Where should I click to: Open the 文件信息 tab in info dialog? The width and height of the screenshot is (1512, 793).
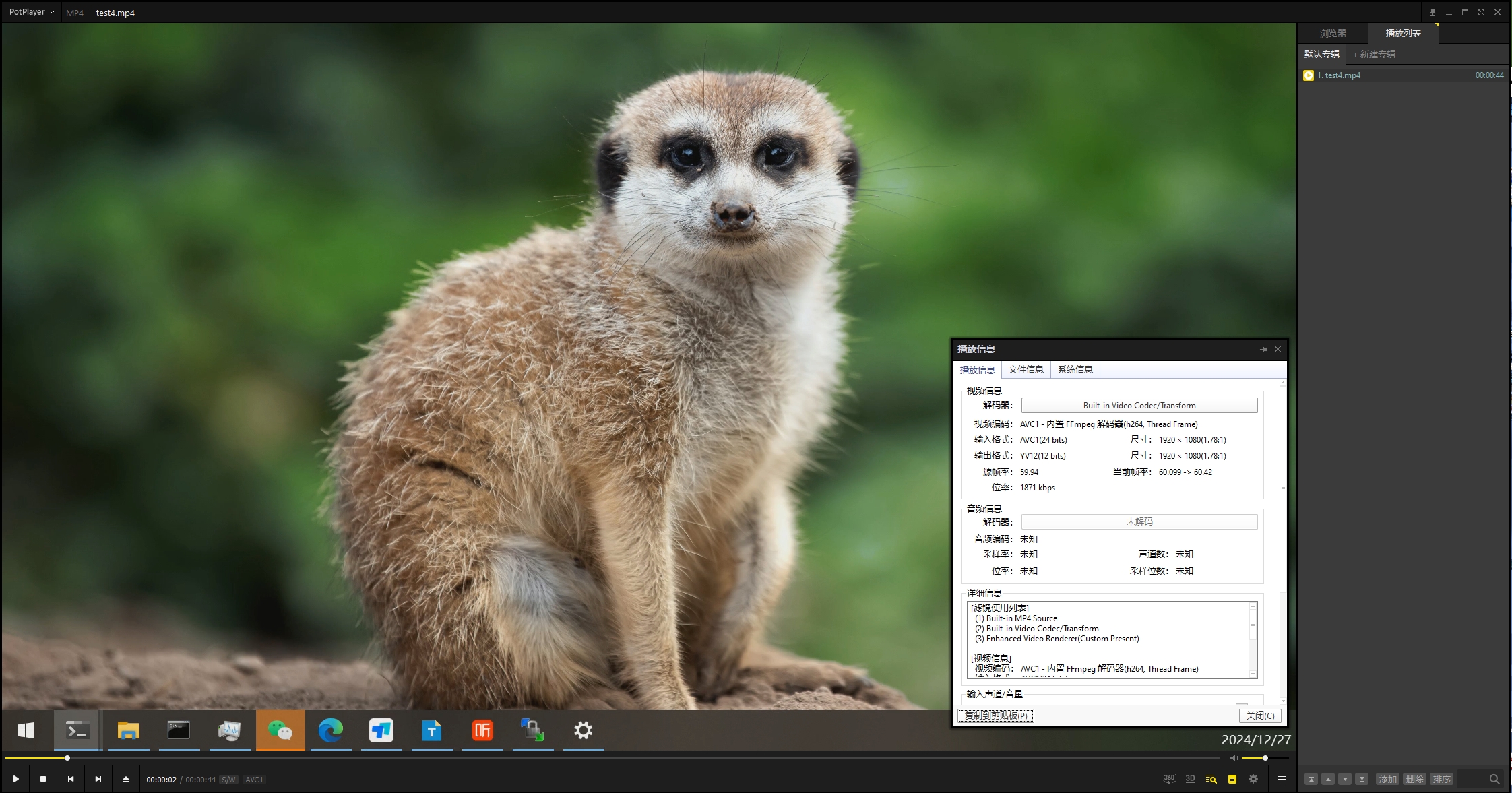1026,370
